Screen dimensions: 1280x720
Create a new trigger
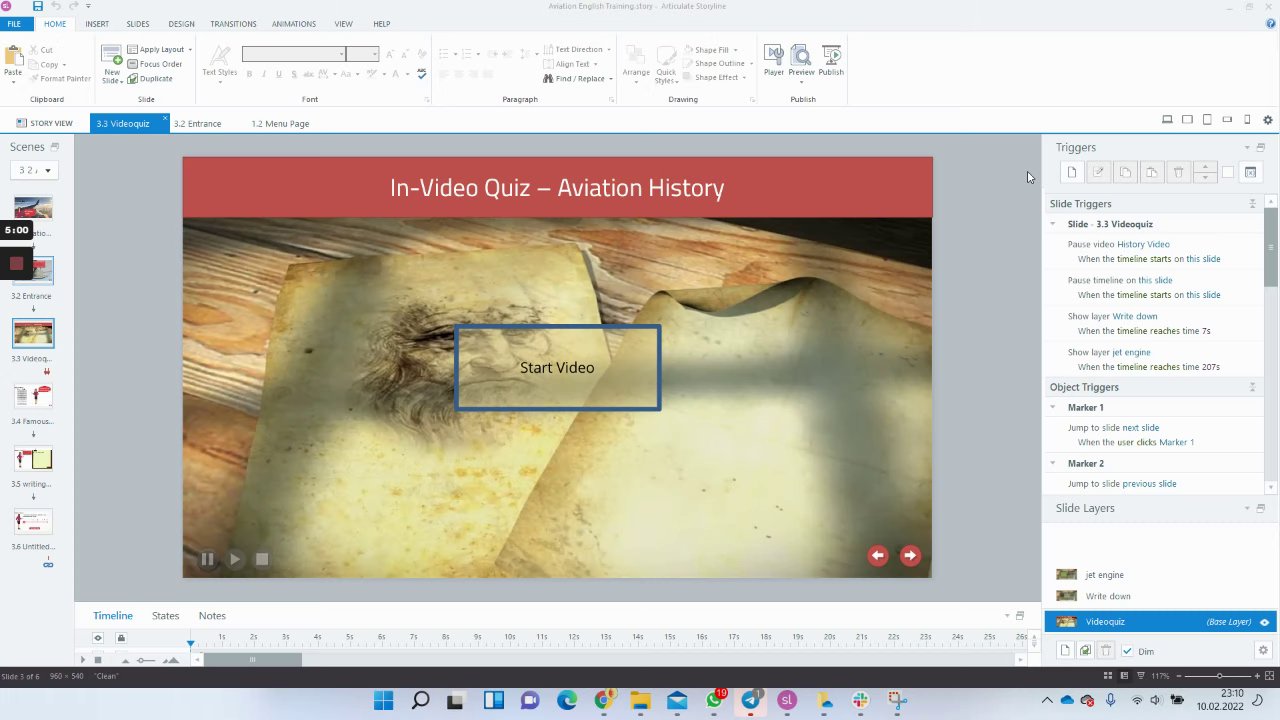[1072, 173]
